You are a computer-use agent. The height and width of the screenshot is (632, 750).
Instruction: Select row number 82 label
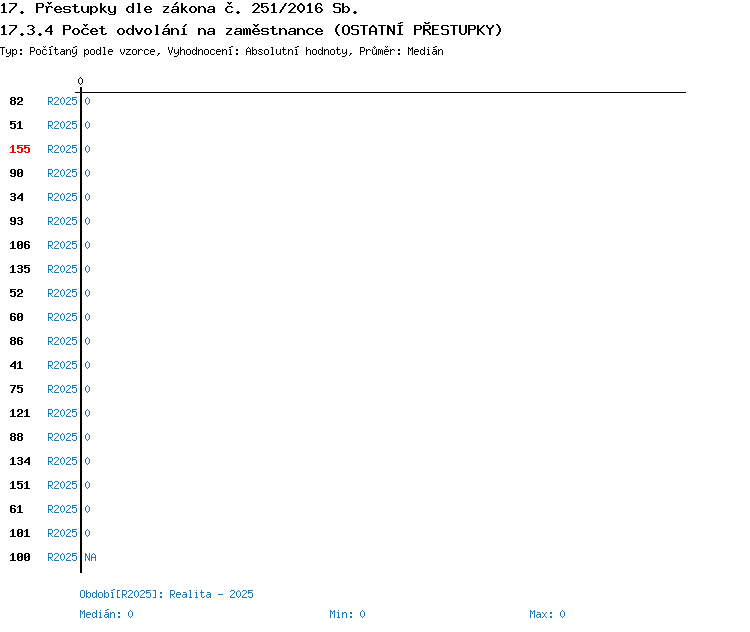tap(17, 101)
